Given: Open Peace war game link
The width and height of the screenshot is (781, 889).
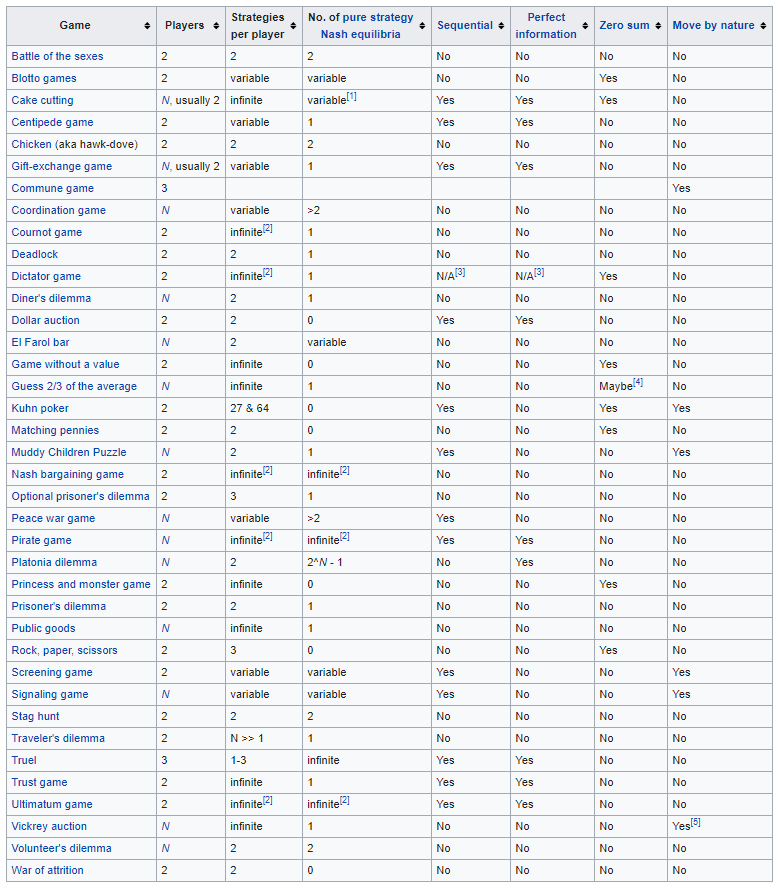Looking at the screenshot, I should (53, 519).
